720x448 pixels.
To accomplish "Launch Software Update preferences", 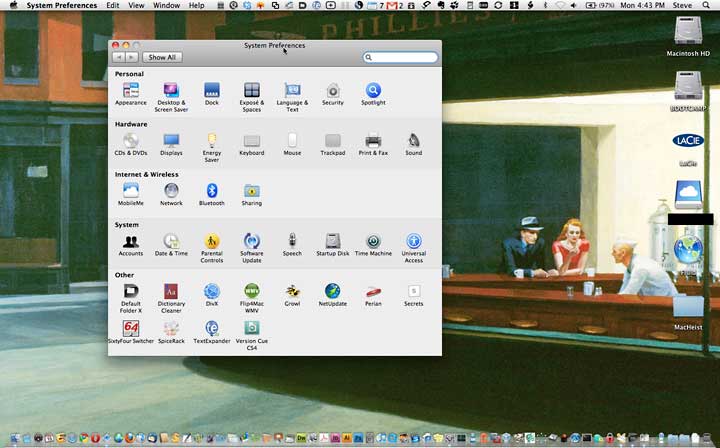I will [x=252, y=242].
